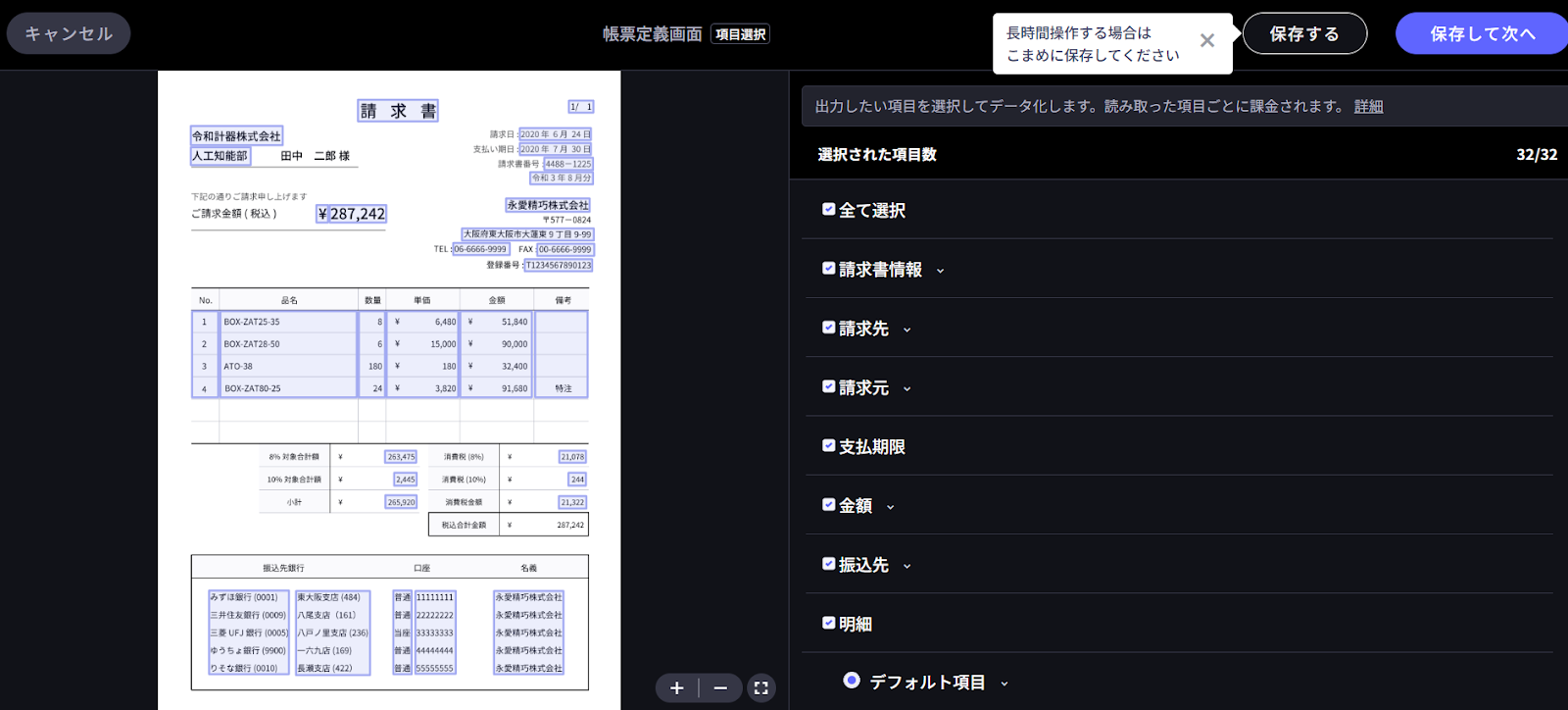Screen dimensions: 1568x710
Task: Select the FAX 00-6666-9999 field
Action: [564, 249]
